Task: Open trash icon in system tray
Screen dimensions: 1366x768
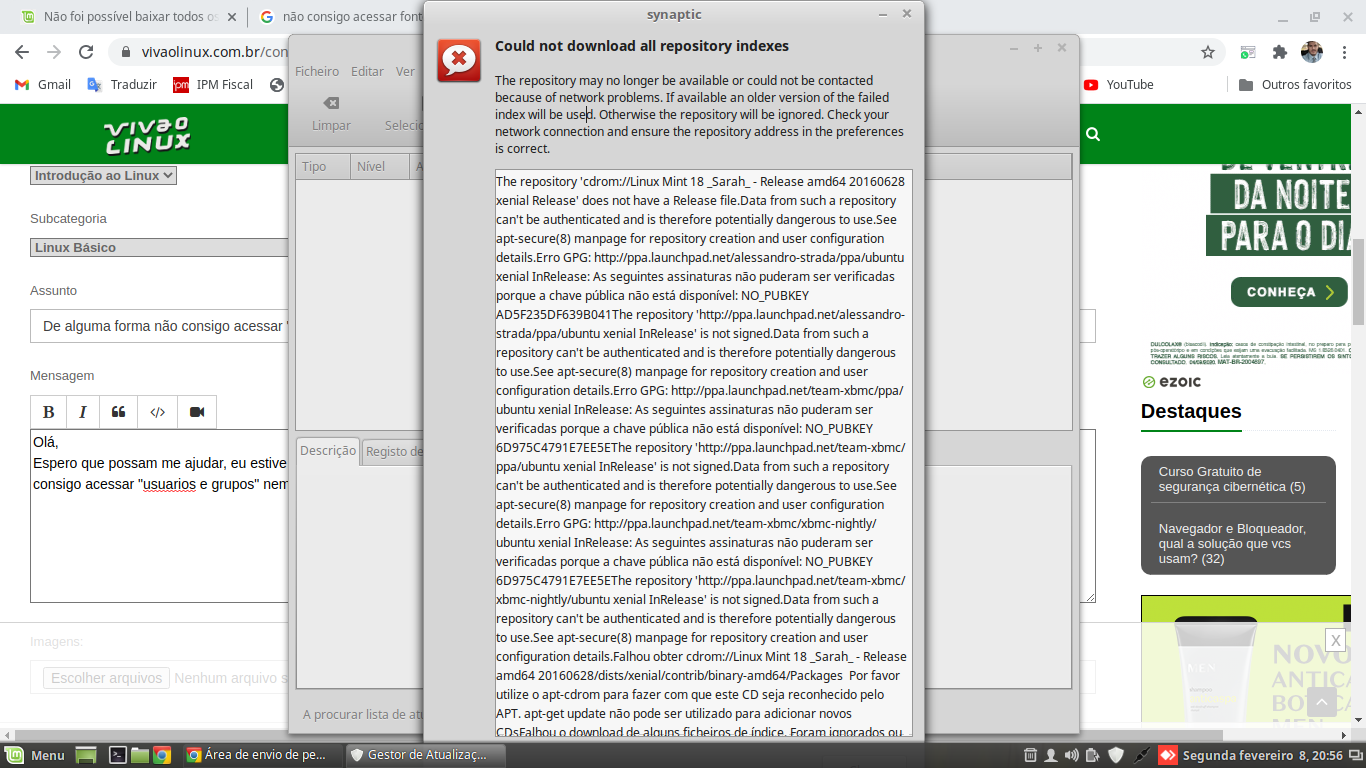Action: pos(1031,755)
